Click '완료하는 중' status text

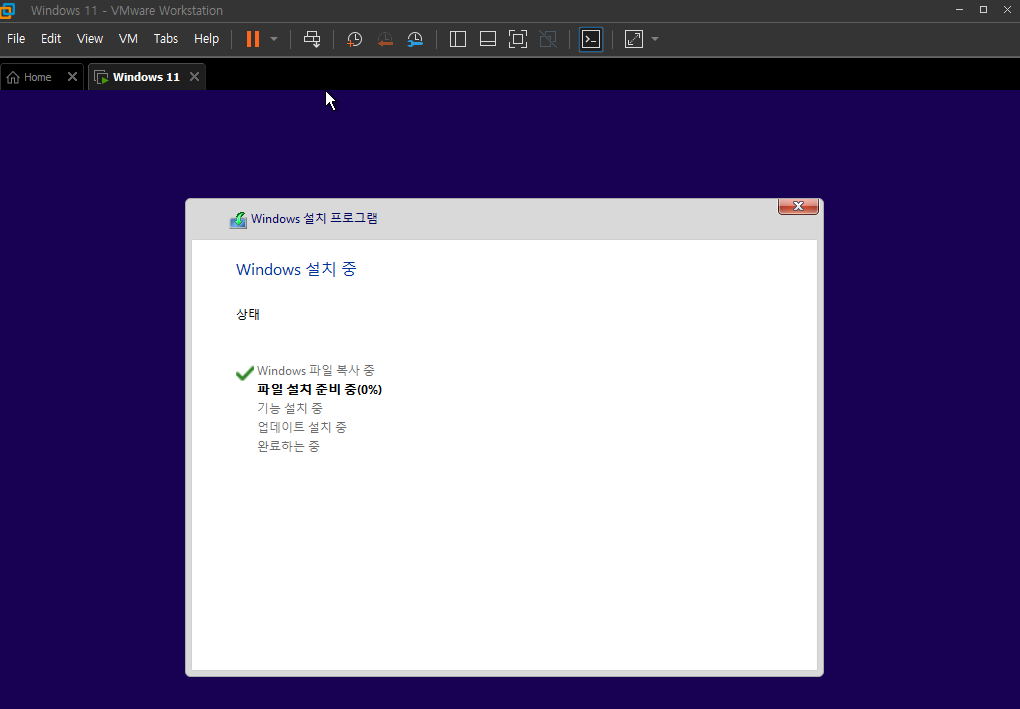[288, 446]
